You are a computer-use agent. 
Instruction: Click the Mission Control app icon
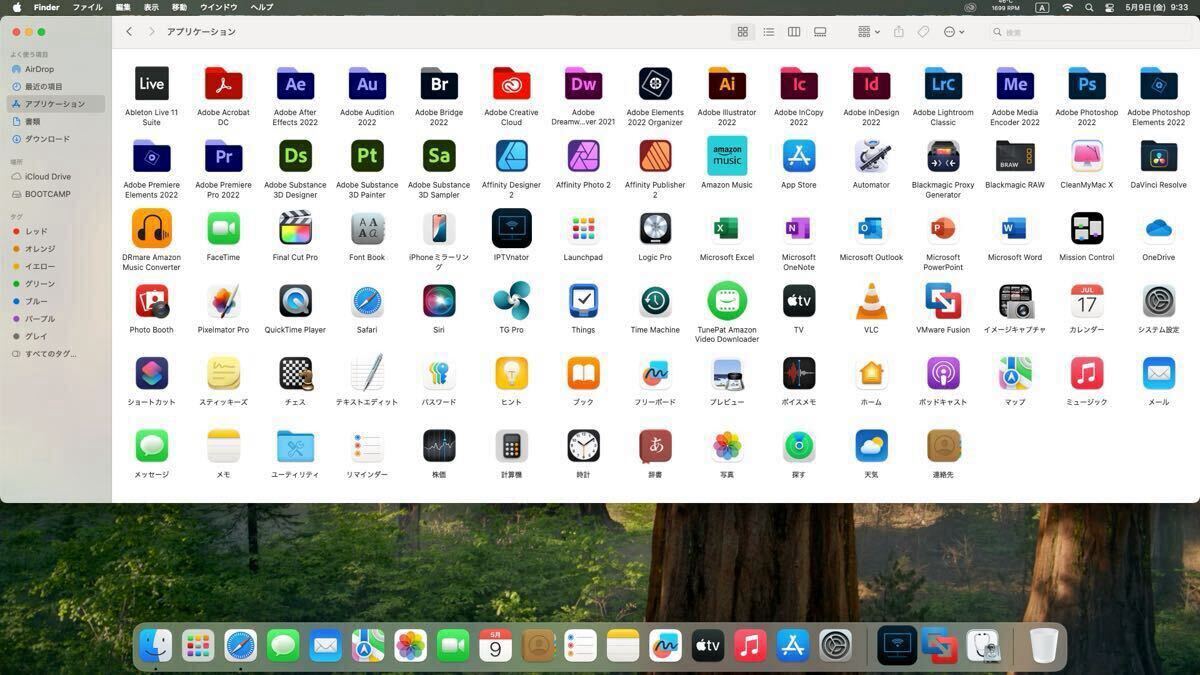[1087, 229]
